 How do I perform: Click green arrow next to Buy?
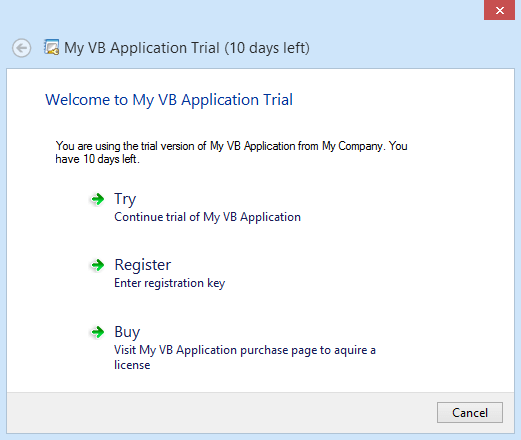tap(98, 332)
